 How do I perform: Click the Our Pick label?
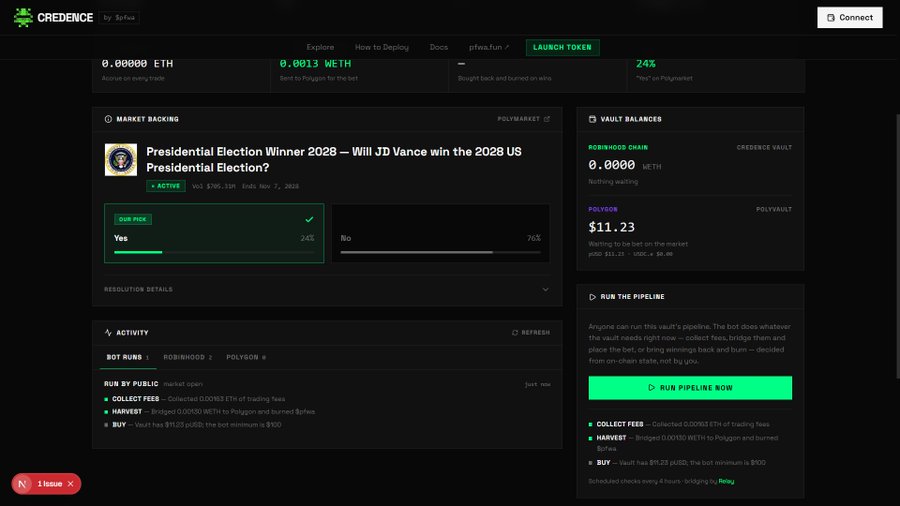(x=133, y=219)
